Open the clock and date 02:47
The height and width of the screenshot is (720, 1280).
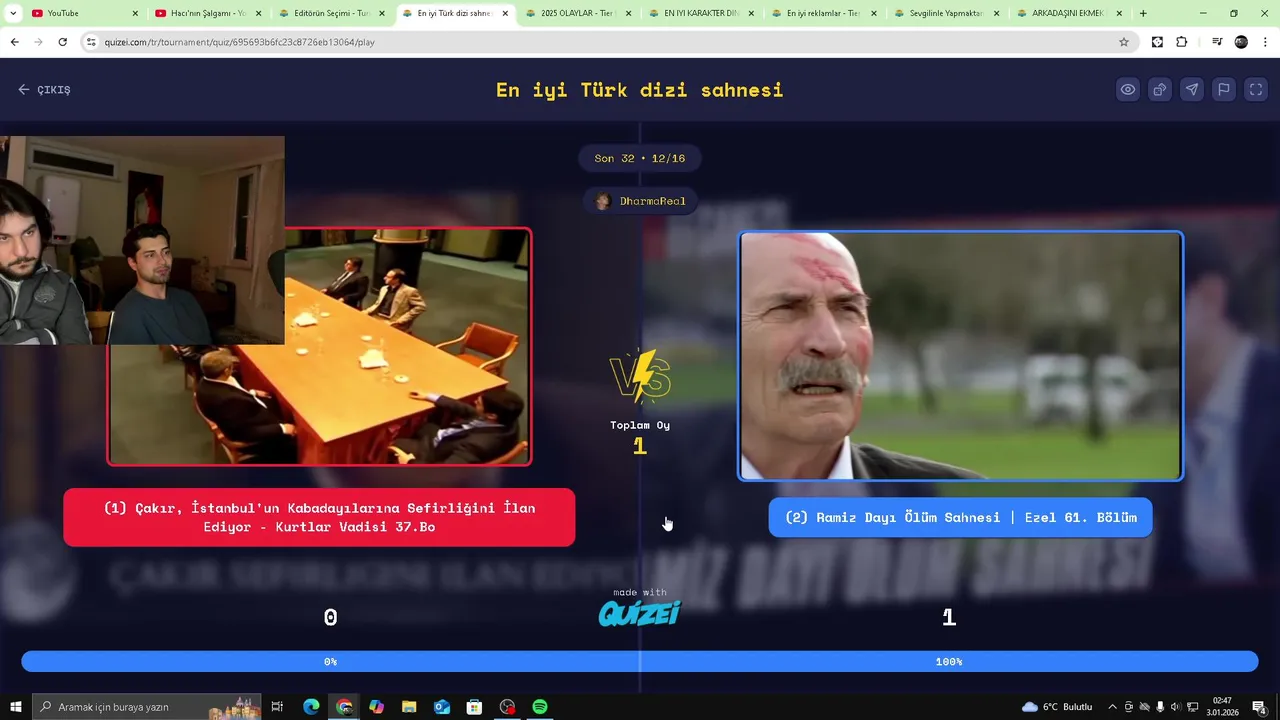(x=1222, y=707)
